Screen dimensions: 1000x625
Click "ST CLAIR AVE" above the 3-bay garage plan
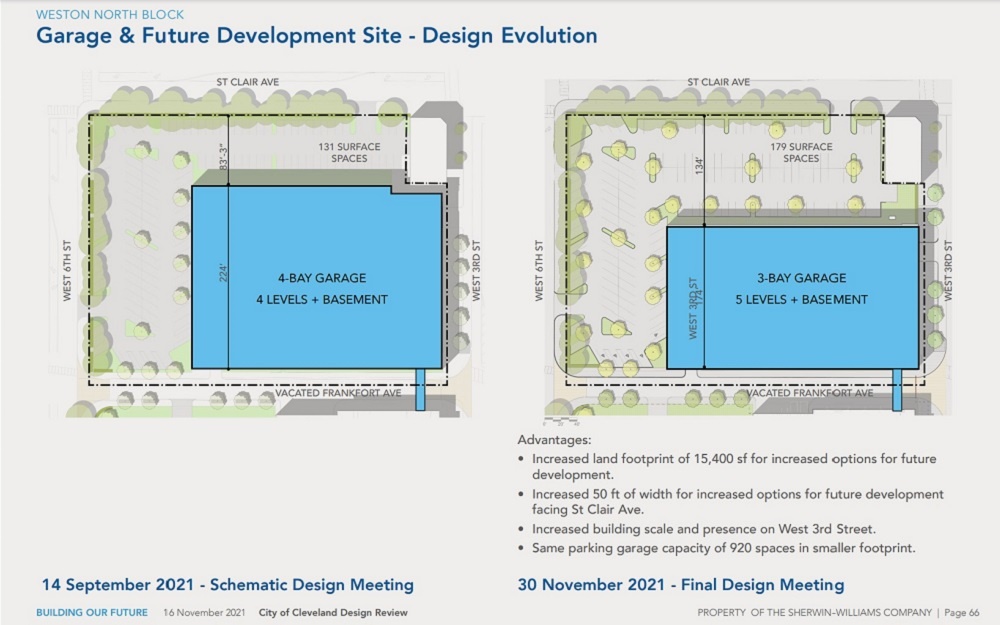tap(719, 82)
